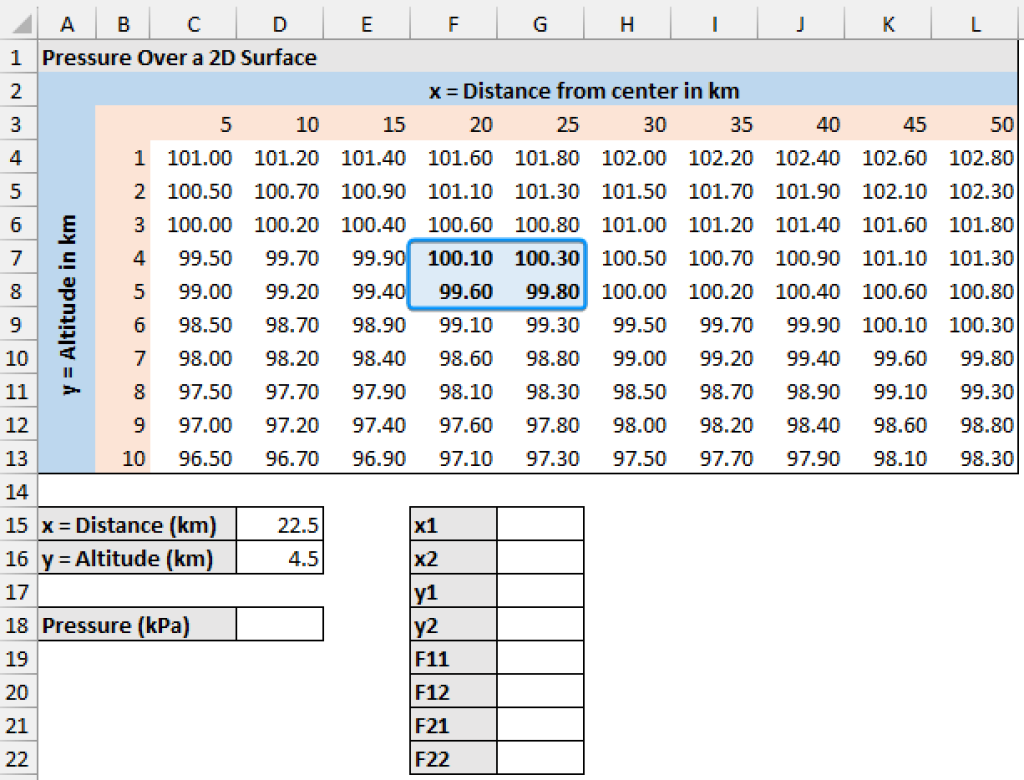Image resolution: width=1024 pixels, height=780 pixels.
Task: Select the row 7 header
Action: tap(18, 258)
